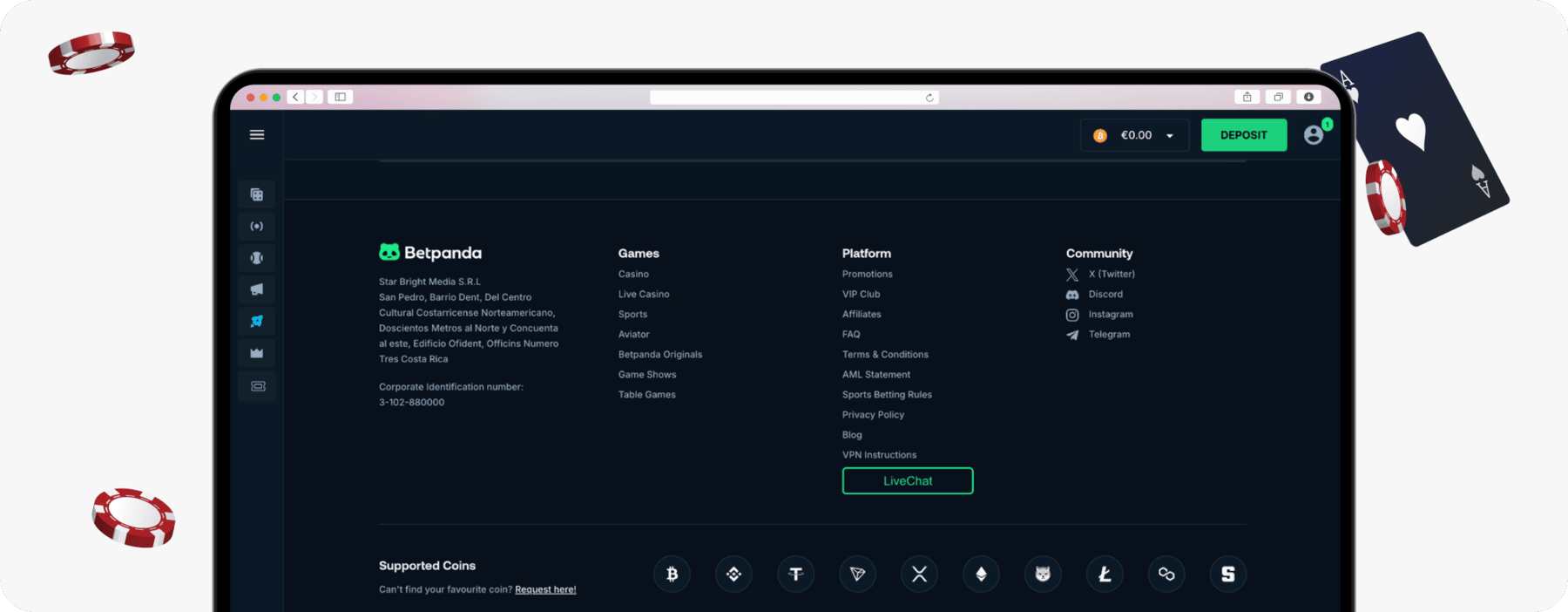Click the Telegram paper plane icon

tap(1072, 335)
